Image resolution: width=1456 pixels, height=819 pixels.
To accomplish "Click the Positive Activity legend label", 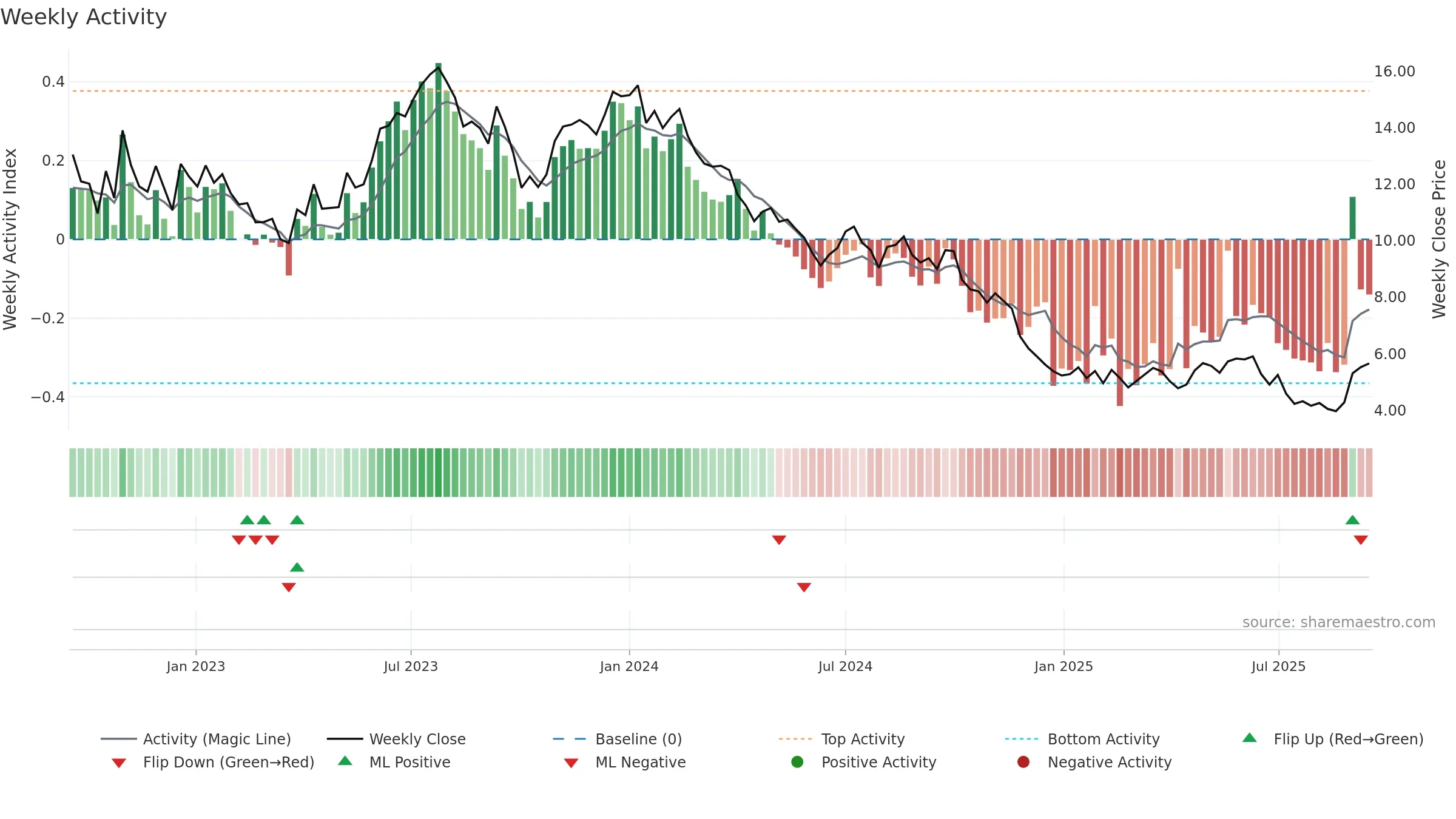I will click(879, 762).
